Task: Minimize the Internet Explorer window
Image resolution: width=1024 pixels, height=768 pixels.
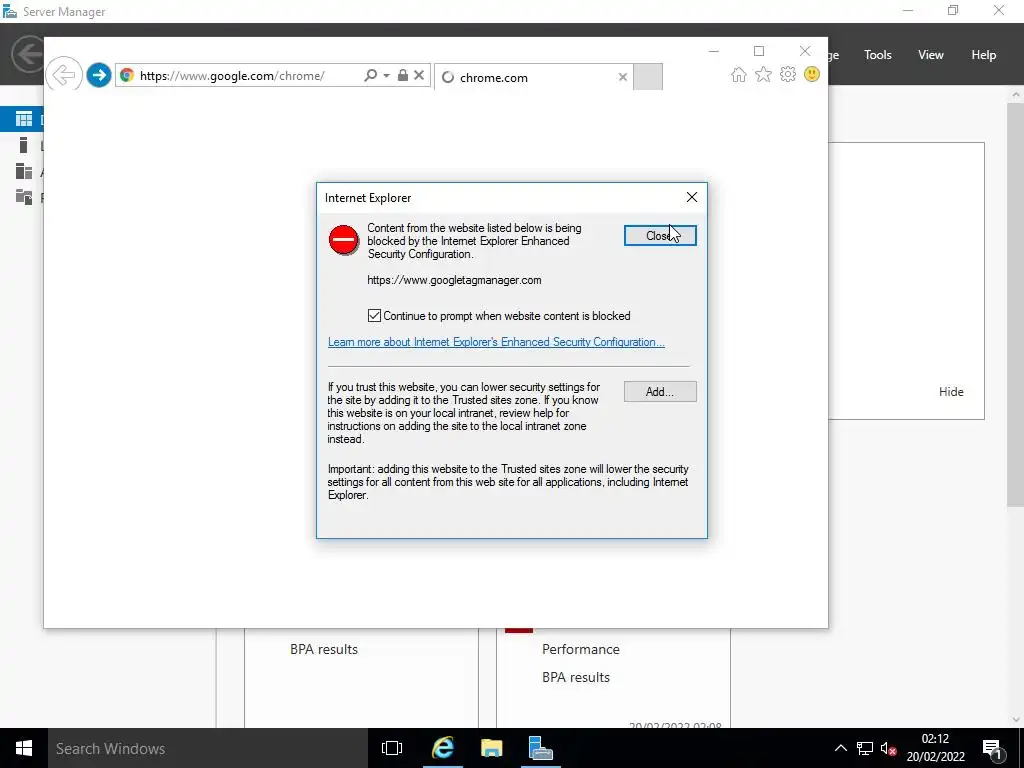Action: click(x=713, y=51)
